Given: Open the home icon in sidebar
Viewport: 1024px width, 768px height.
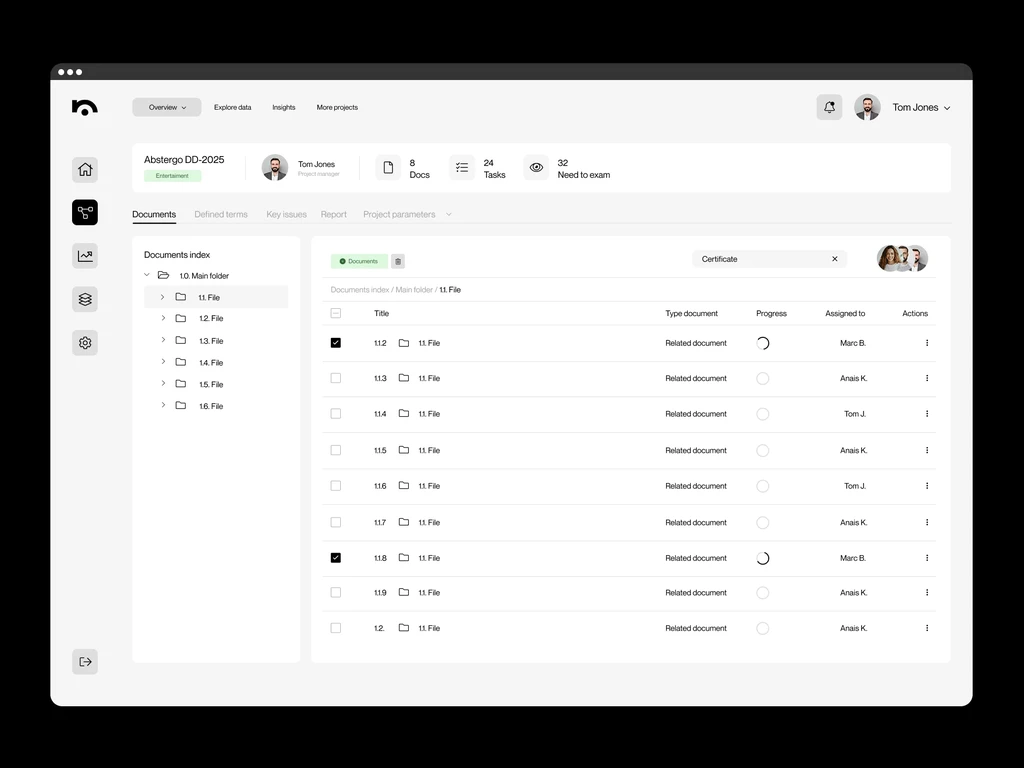Looking at the screenshot, I should coord(85,170).
